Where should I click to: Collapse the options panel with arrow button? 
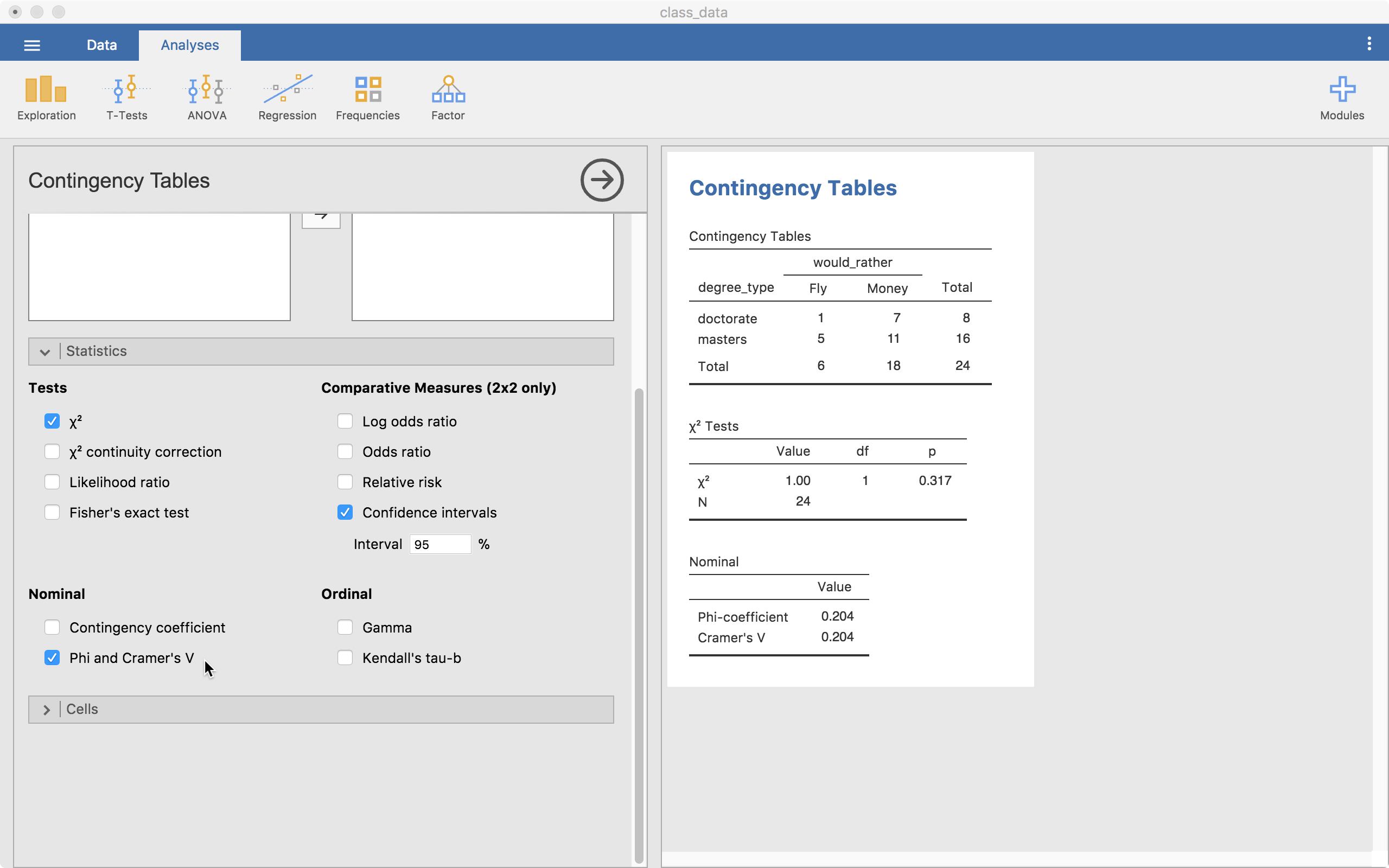(x=602, y=180)
